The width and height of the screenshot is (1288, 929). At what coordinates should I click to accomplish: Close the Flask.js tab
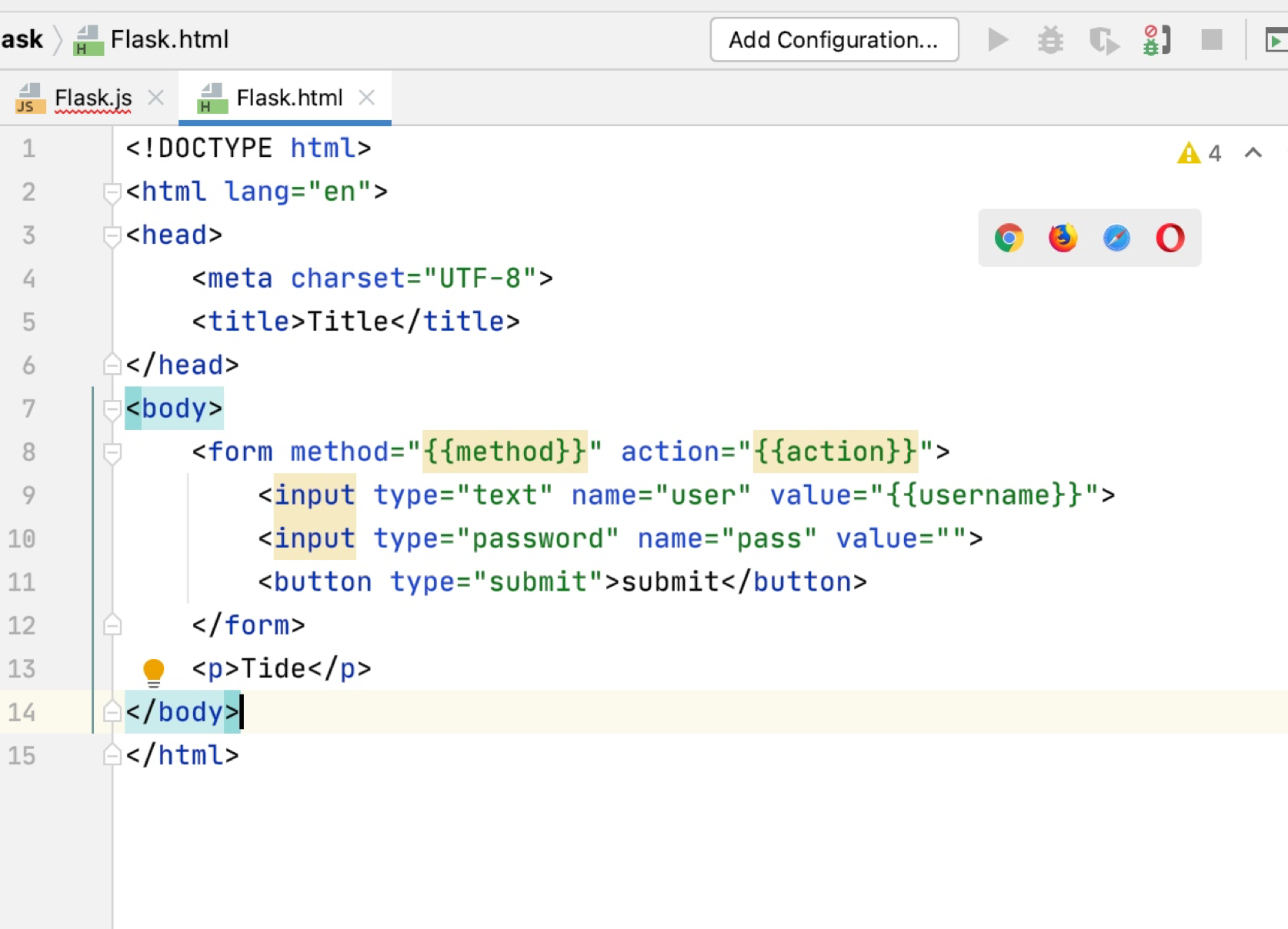156,98
